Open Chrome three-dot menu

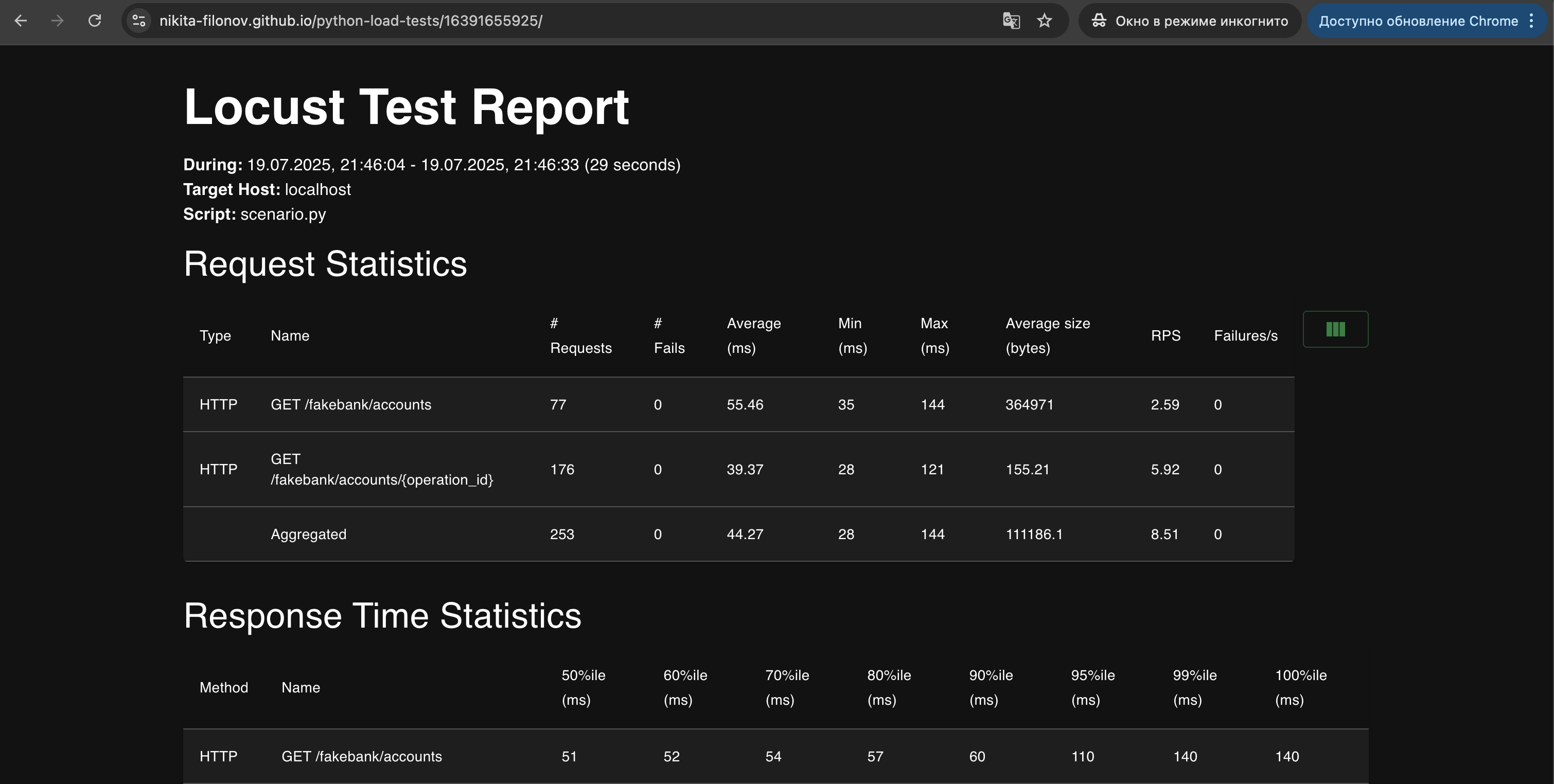coord(1531,21)
